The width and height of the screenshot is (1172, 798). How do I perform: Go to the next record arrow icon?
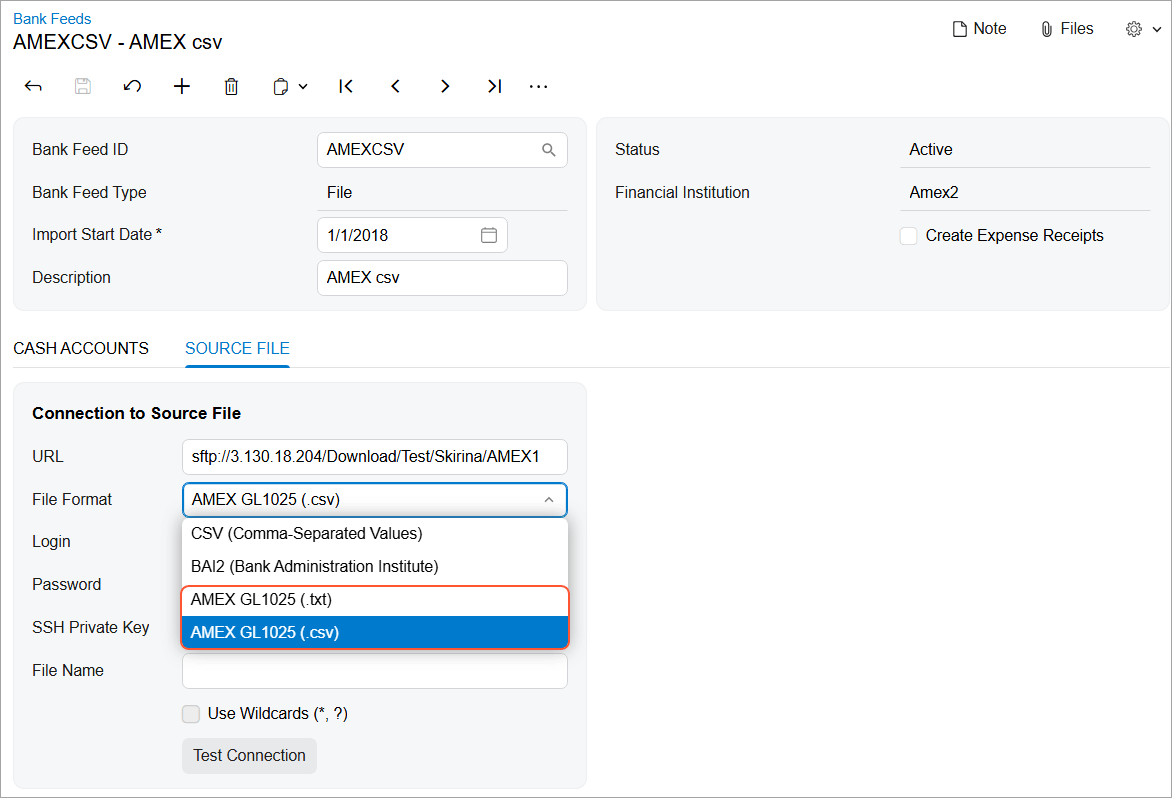click(x=444, y=86)
